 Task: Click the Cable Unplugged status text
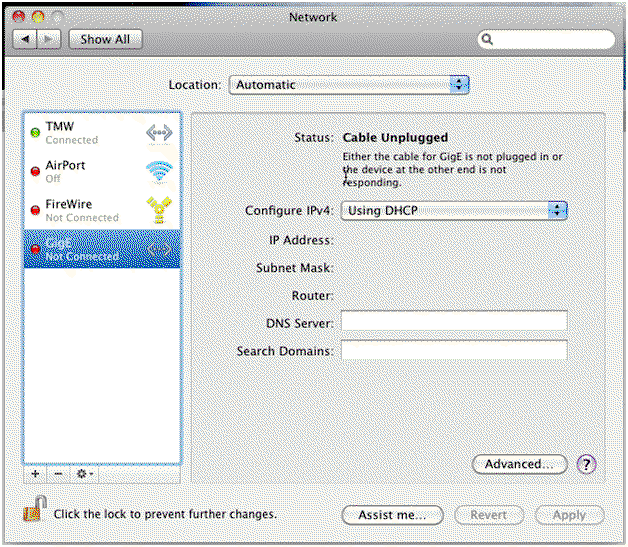[395, 138]
